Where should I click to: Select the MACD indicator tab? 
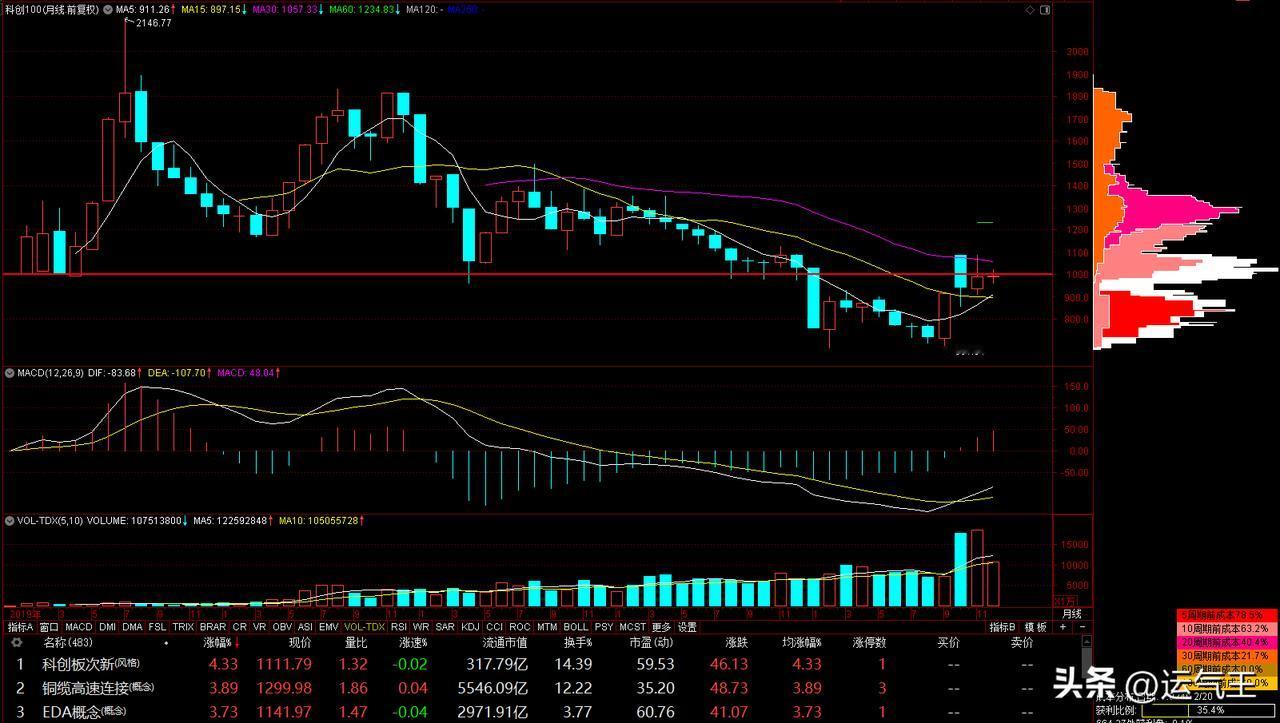point(79,627)
